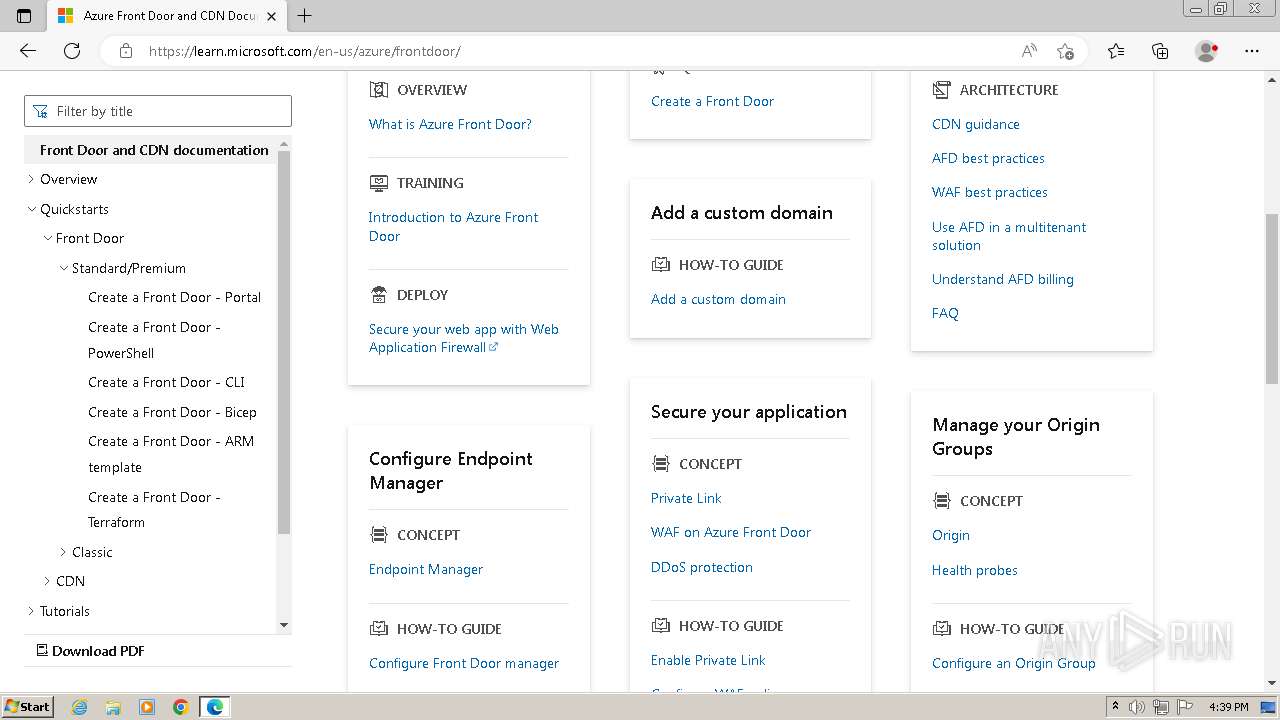Open Secure your web app with WAF link

pos(463,338)
